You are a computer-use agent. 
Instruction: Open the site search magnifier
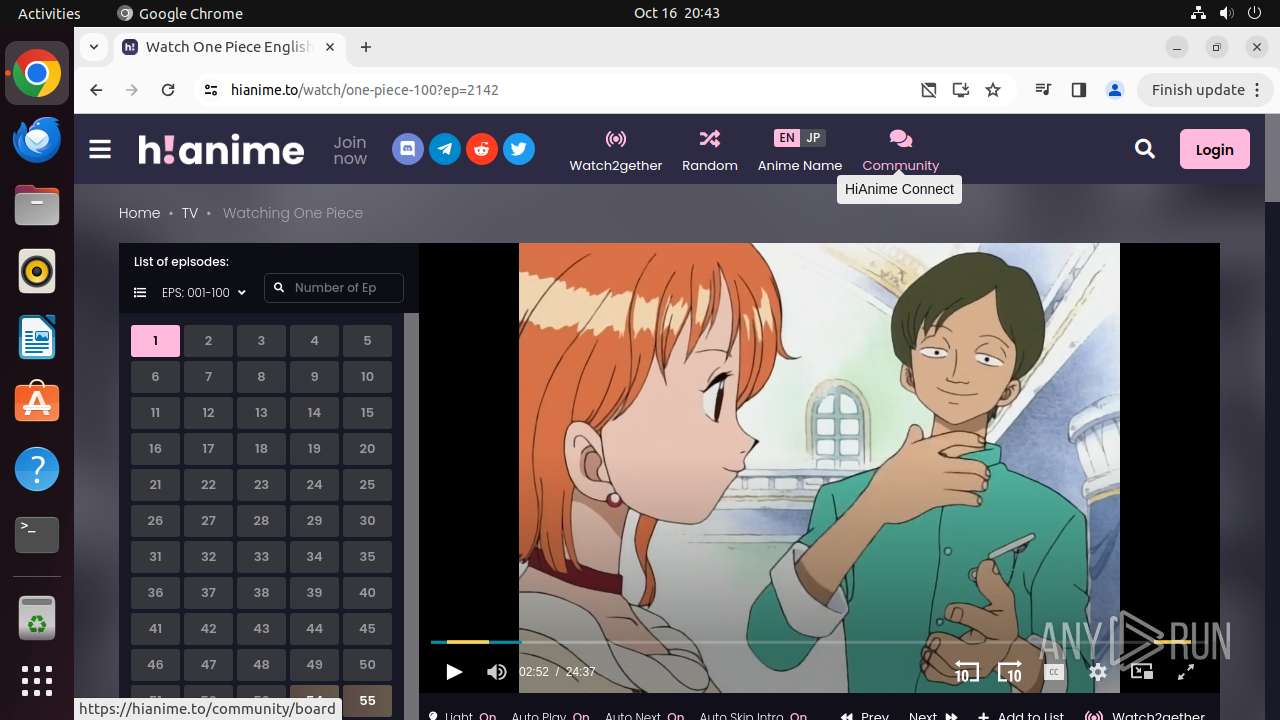point(1145,149)
